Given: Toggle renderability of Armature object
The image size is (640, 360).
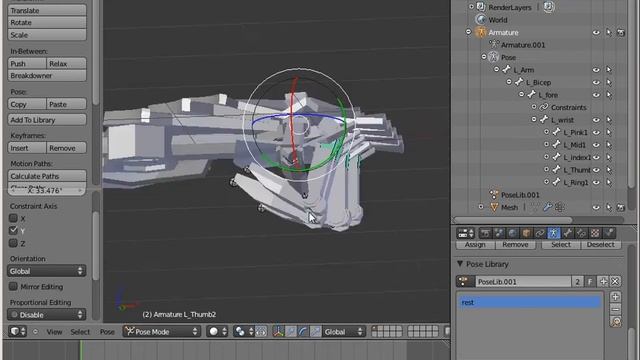Looking at the screenshot, I should point(620,32).
